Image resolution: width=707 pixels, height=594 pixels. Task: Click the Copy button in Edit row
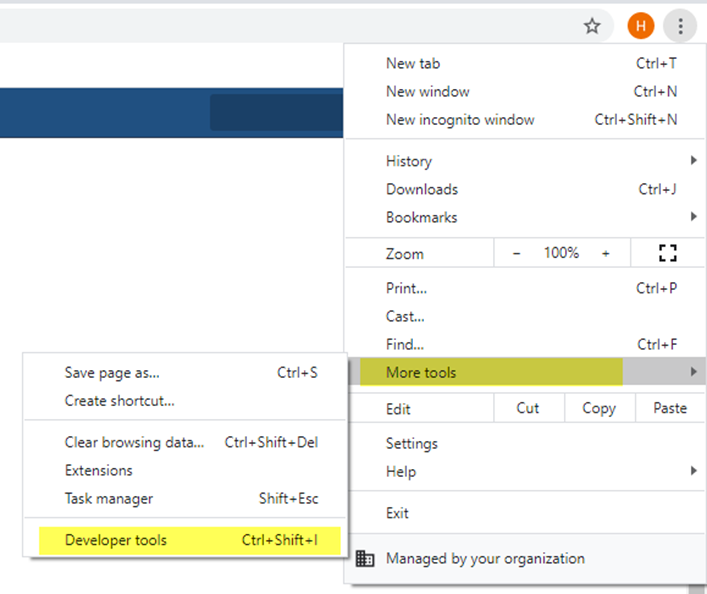[x=600, y=408]
